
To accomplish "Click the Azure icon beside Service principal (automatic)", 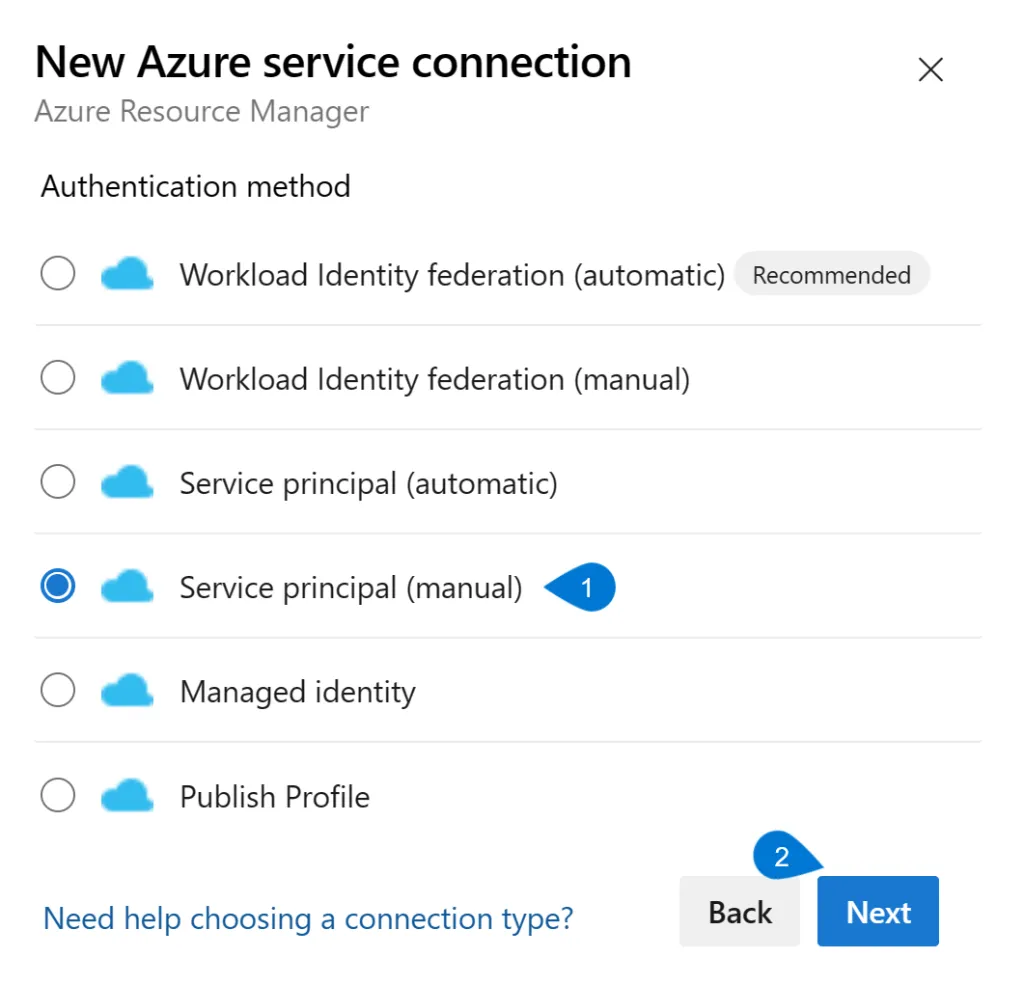I will coord(126,482).
